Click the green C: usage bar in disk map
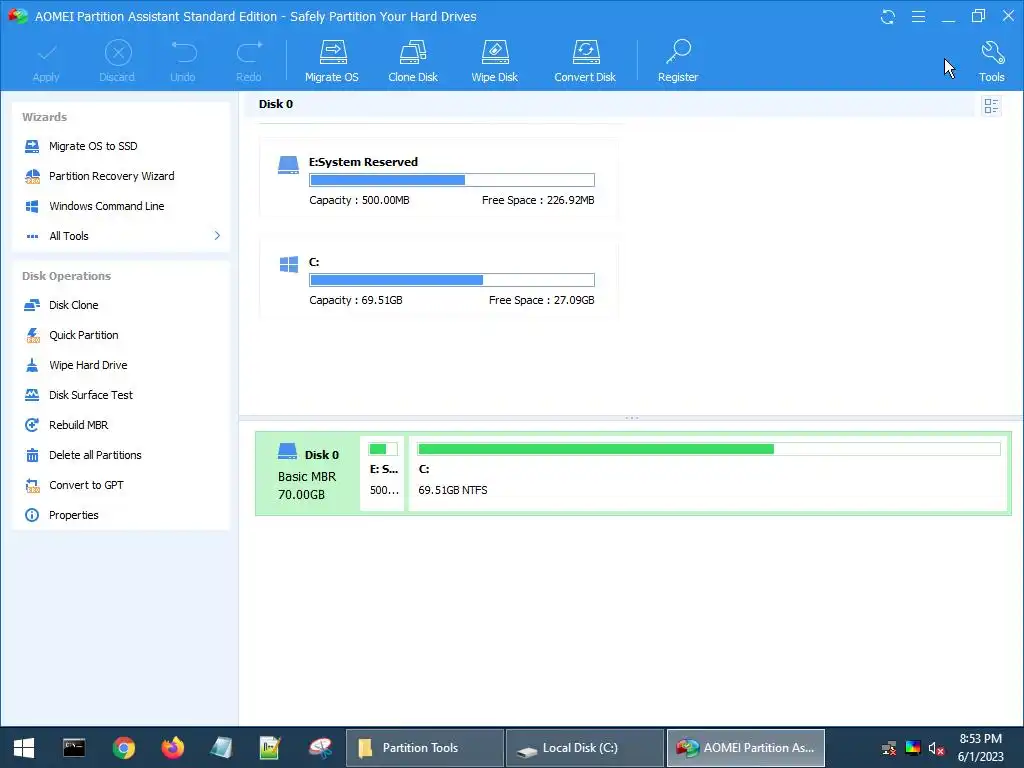Viewport: 1024px width, 768px height. pos(709,449)
